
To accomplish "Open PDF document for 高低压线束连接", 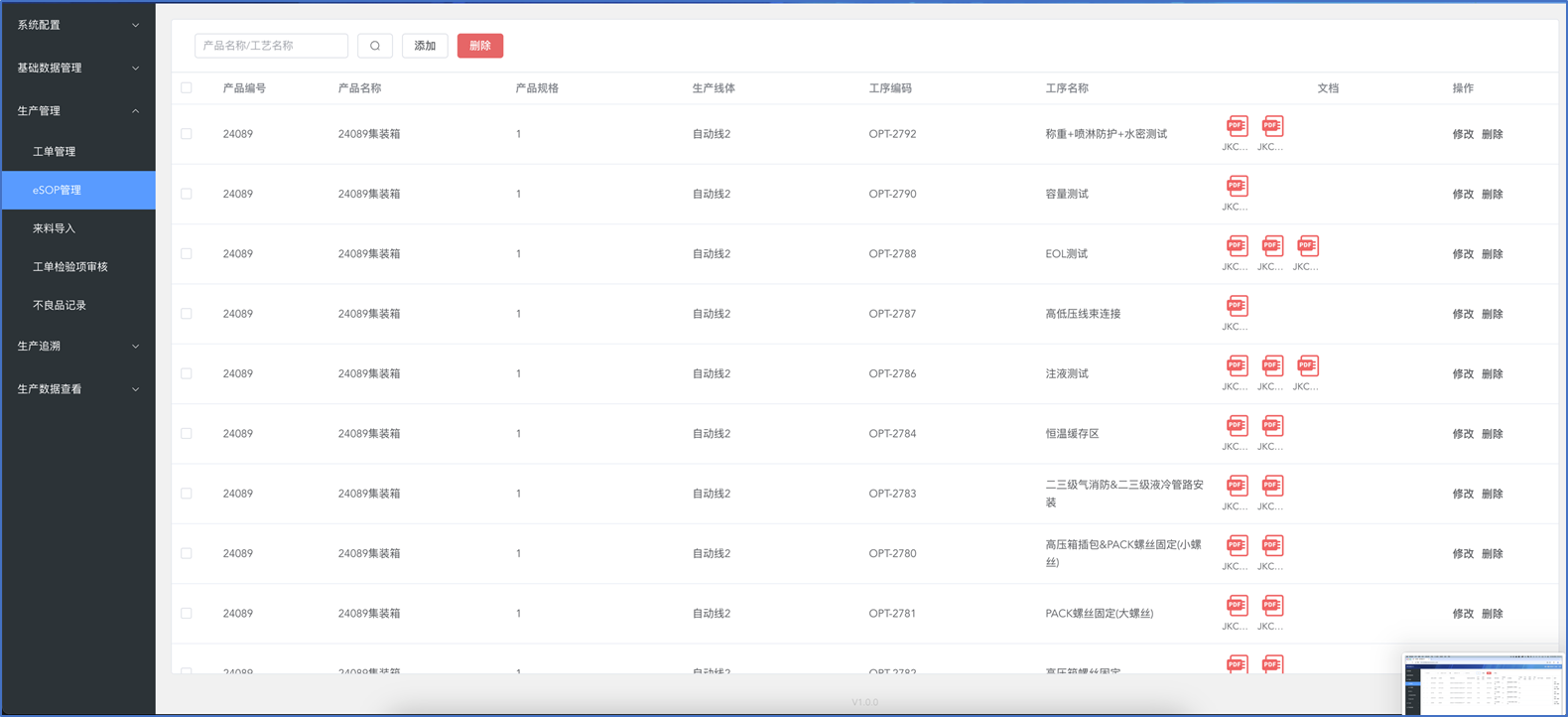I will [x=1237, y=306].
